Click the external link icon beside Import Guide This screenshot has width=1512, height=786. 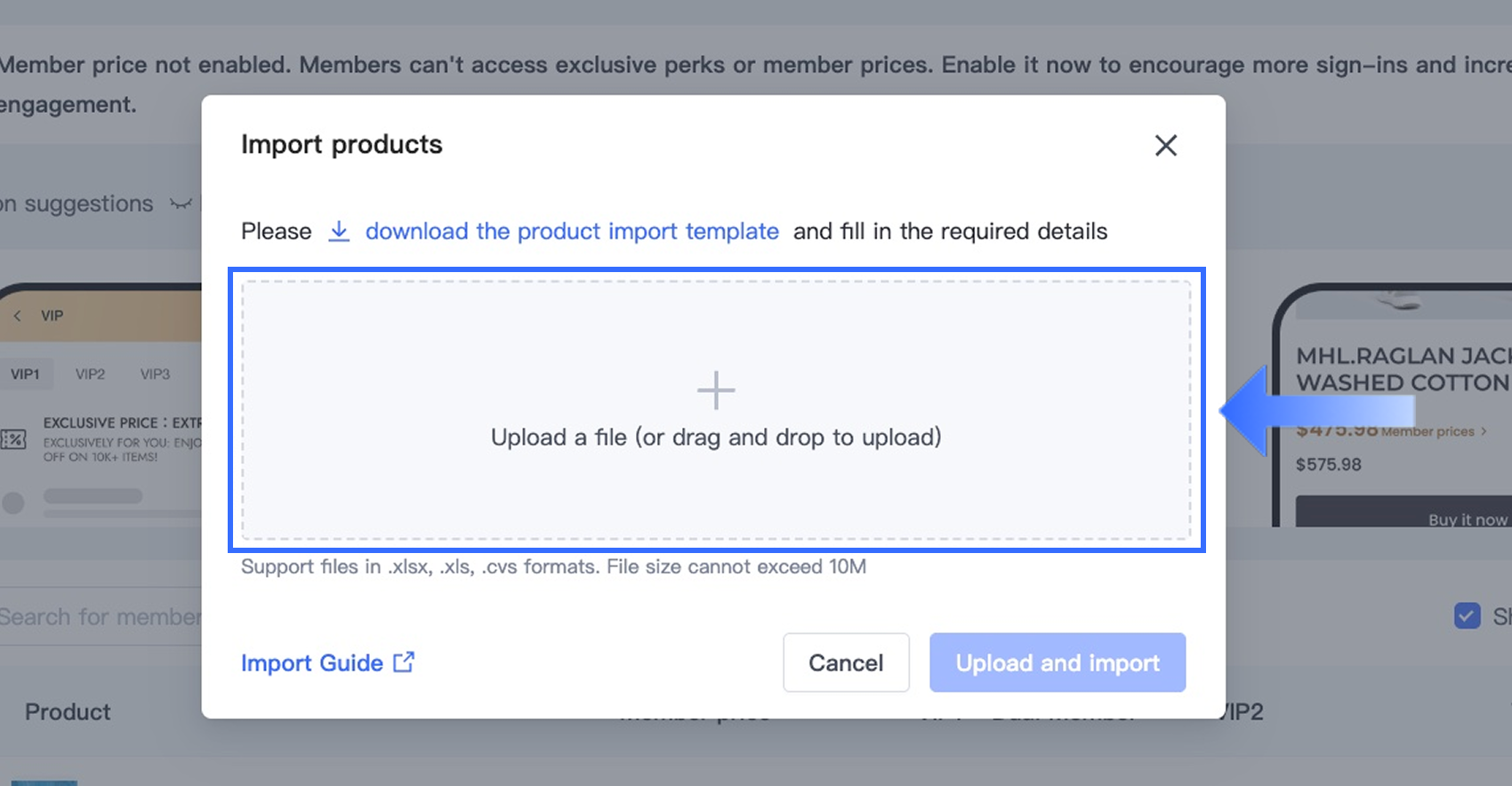point(404,662)
